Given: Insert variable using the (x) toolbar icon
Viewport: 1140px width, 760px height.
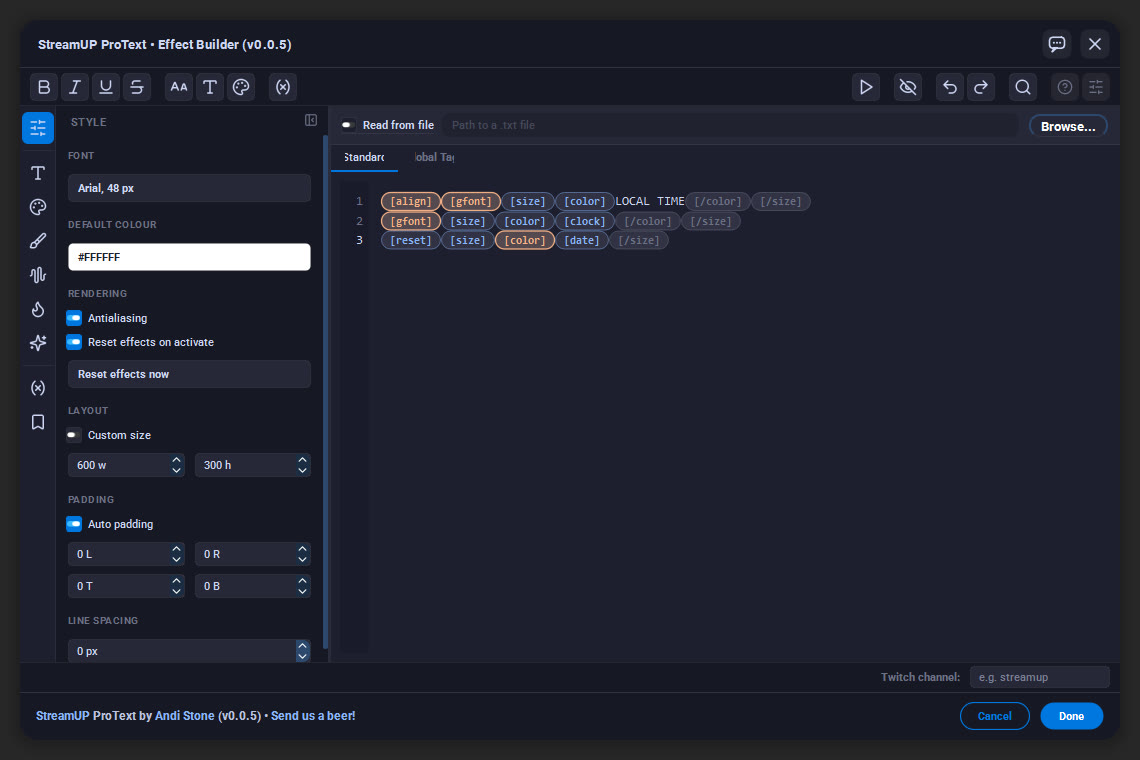Looking at the screenshot, I should coord(283,87).
